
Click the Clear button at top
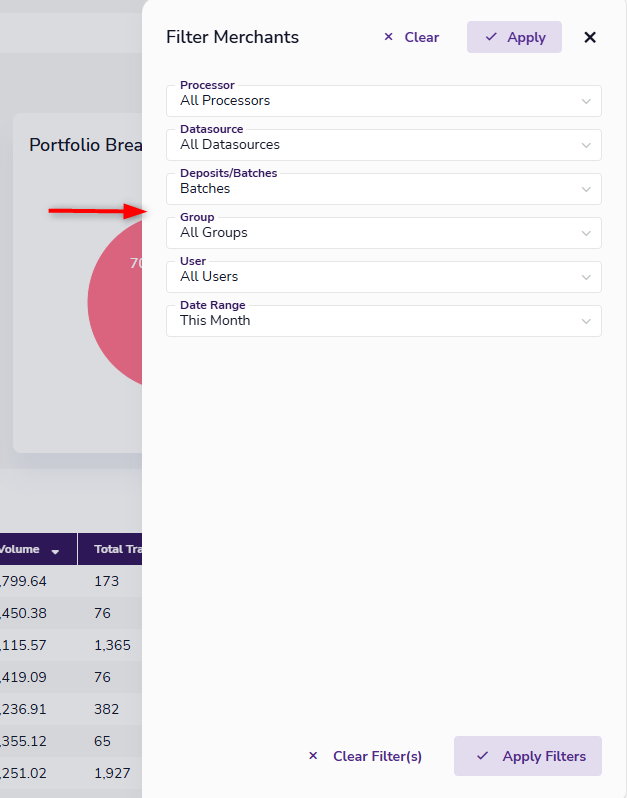coord(411,37)
